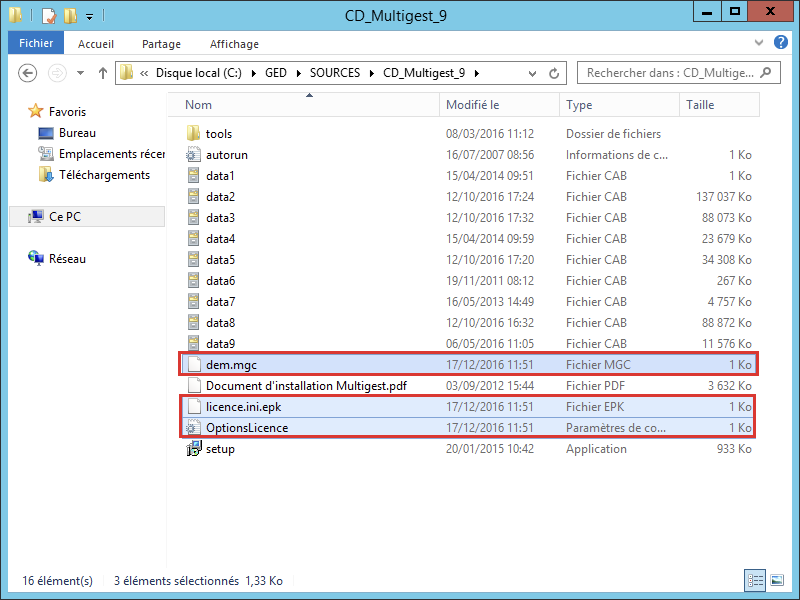
Task: Click the Help question mark icon
Action: [x=778, y=44]
